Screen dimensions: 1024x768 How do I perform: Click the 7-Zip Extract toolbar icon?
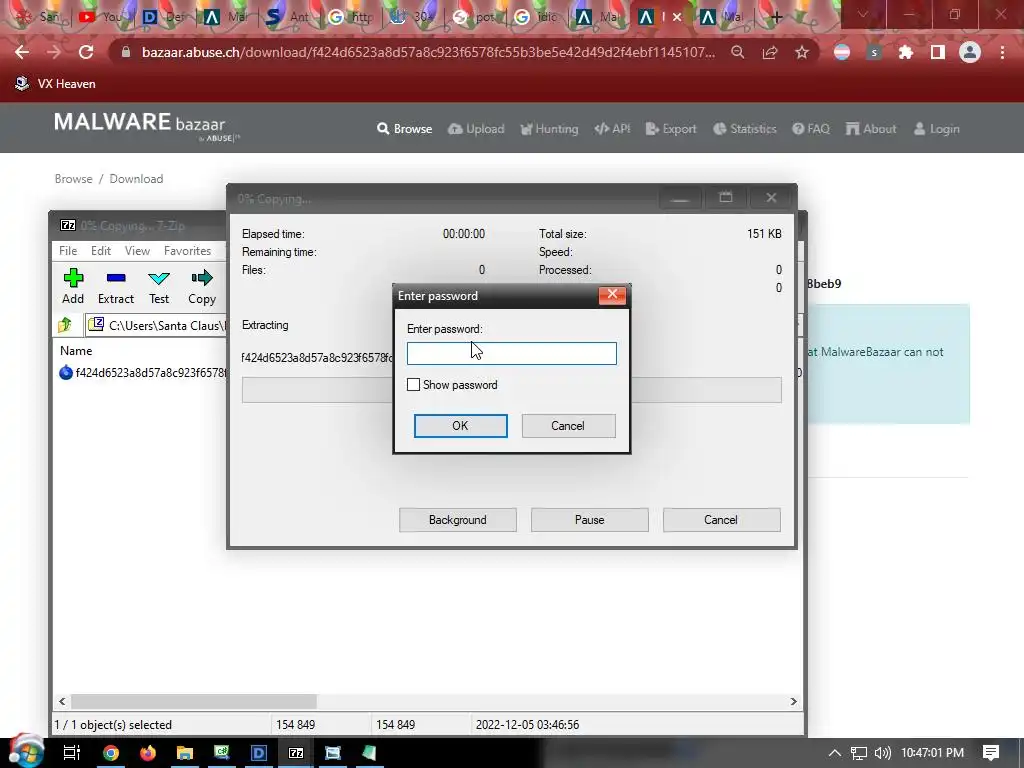click(x=116, y=286)
